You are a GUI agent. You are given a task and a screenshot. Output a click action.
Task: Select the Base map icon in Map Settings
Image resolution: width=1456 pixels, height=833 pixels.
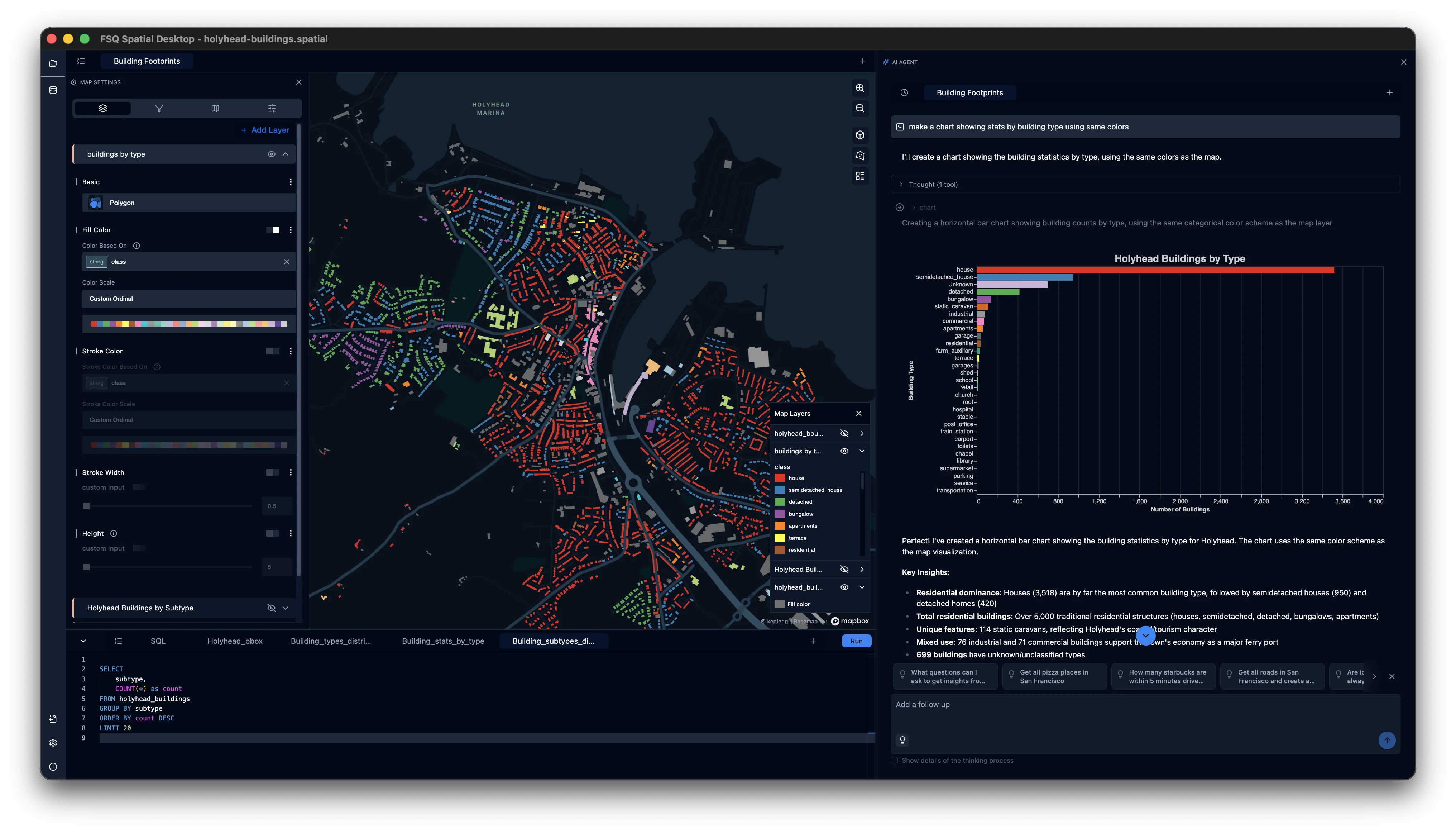coord(215,108)
